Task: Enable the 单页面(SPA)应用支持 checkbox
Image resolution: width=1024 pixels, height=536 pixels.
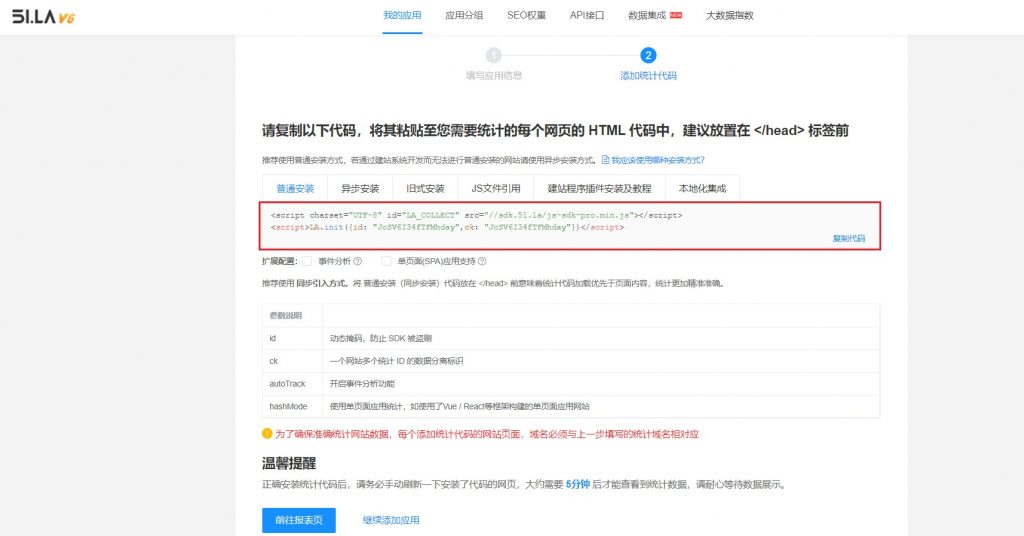Action: (386, 261)
